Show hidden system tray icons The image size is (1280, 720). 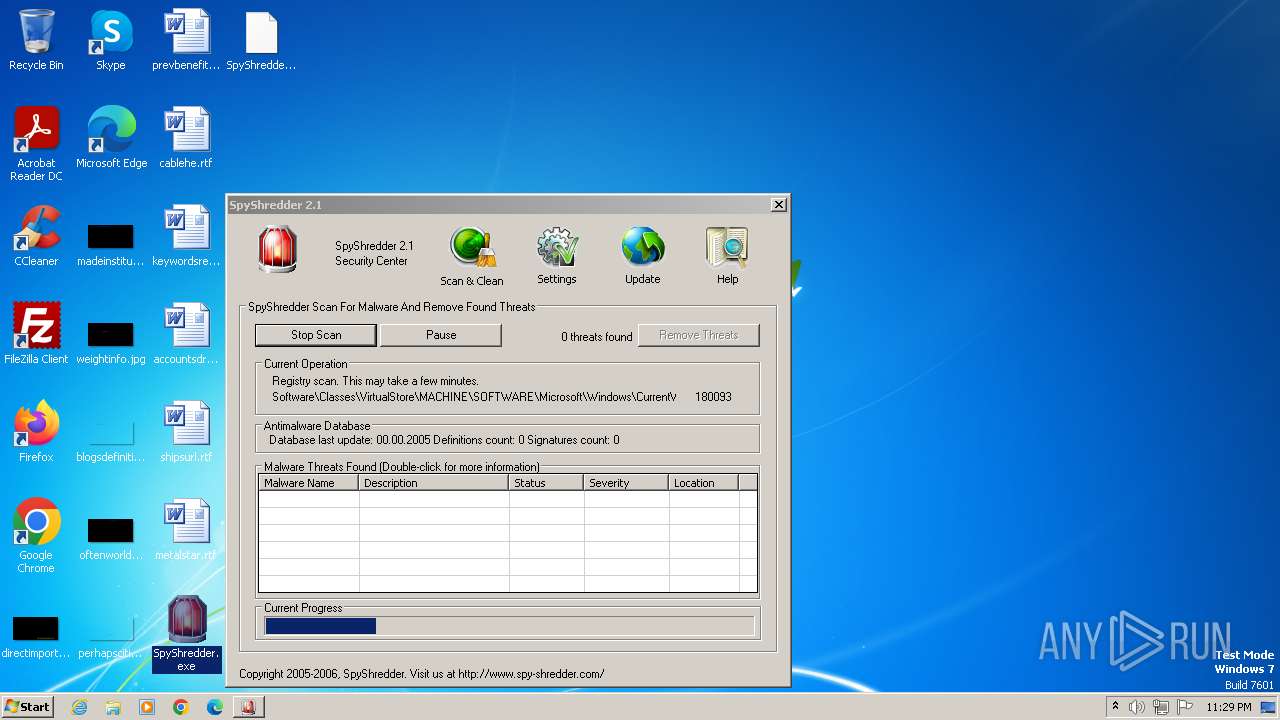pos(1115,707)
